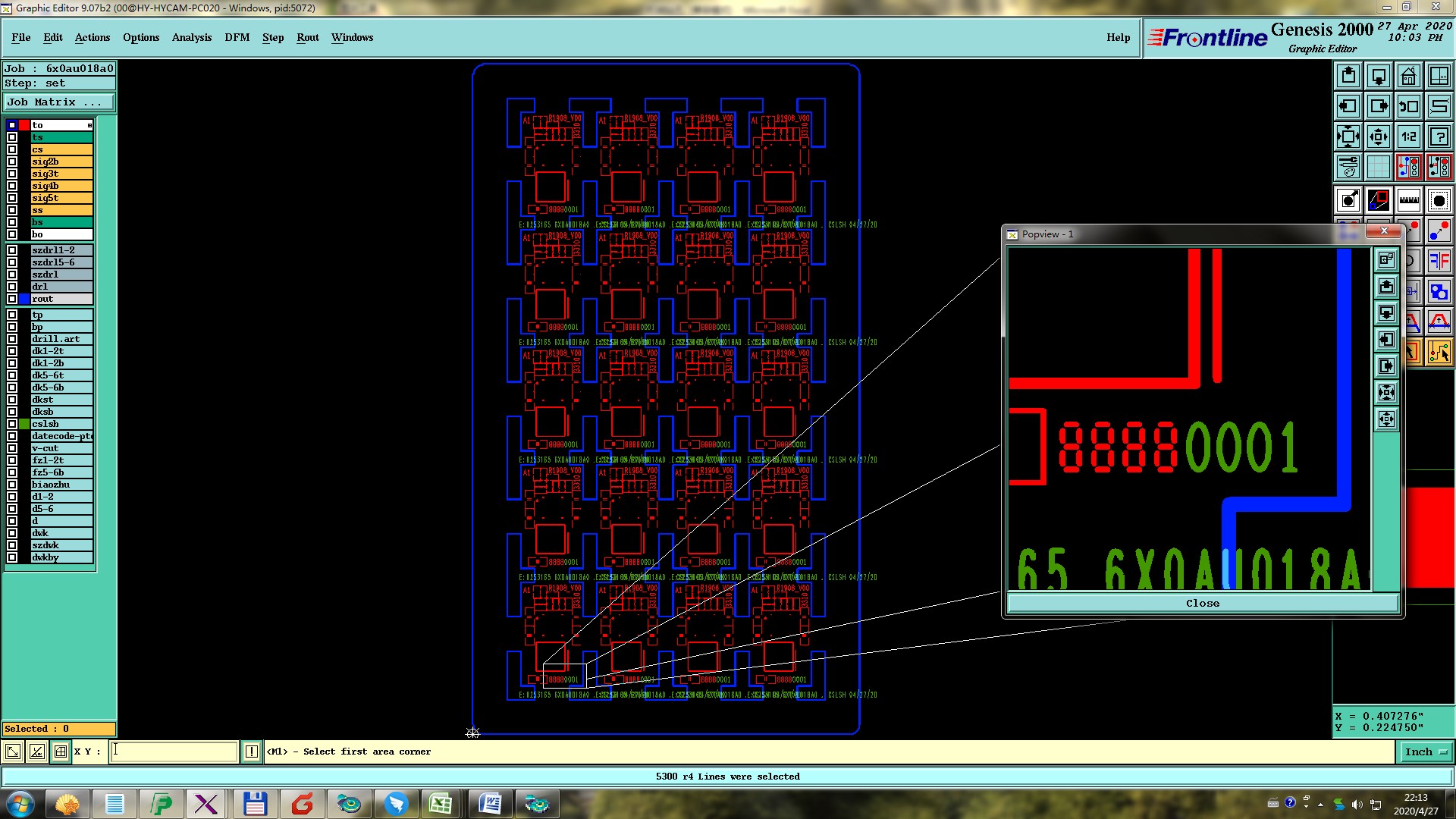Click the Home view house icon
This screenshot has width=1456, height=819.
(1408, 76)
